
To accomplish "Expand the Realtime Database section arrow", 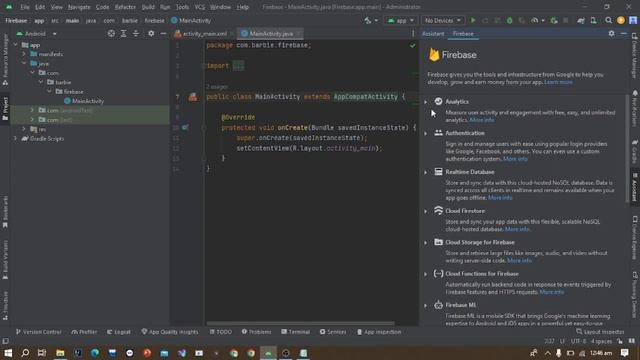I will (x=425, y=172).
